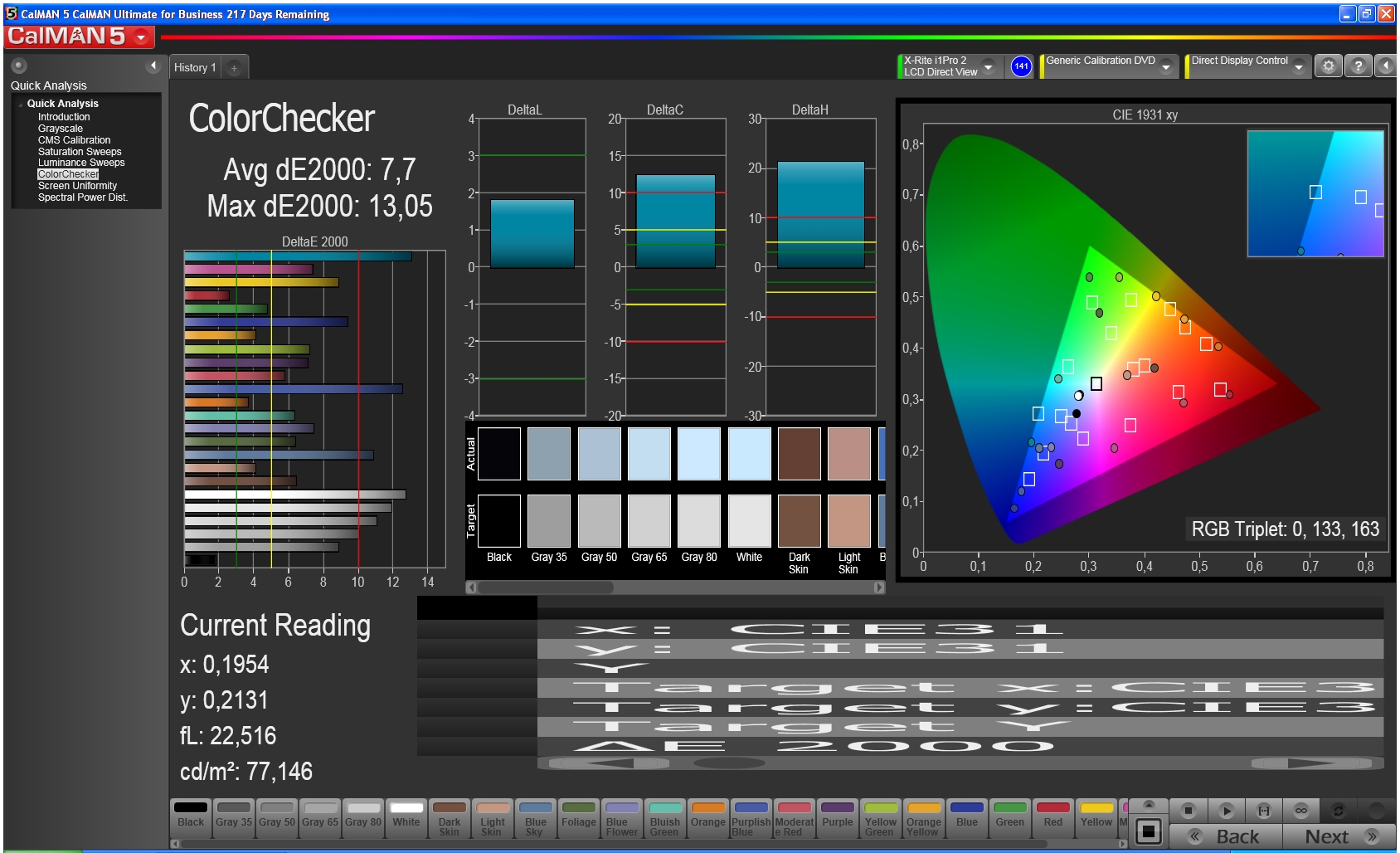Select the Blue Flower patch button
The image size is (1400, 853).
pyautogui.click(x=622, y=818)
